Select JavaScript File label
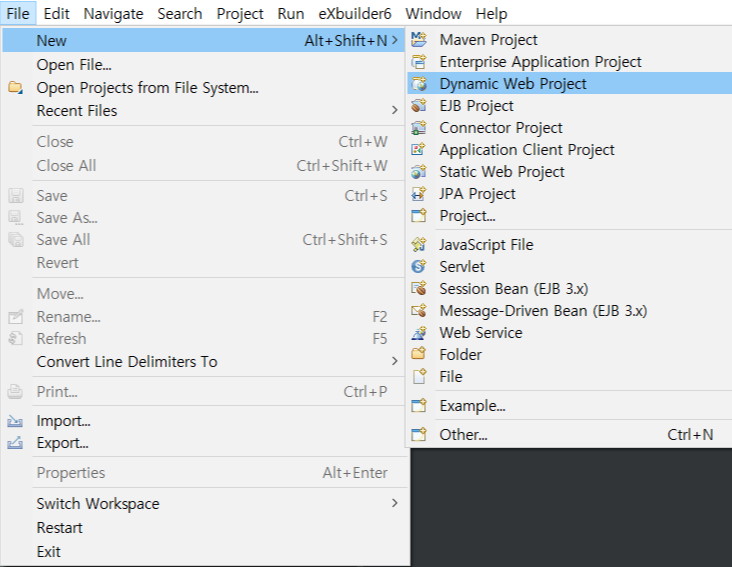 (x=486, y=245)
